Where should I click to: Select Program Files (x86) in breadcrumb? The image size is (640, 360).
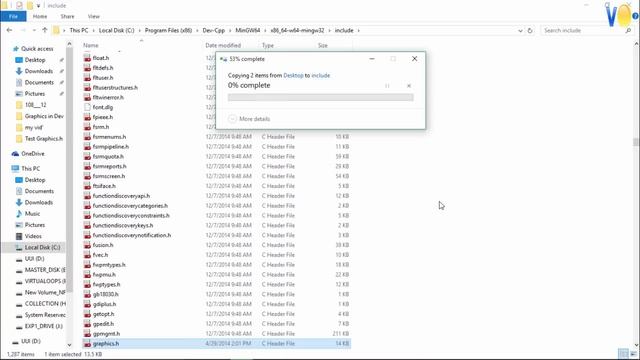[x=168, y=30]
